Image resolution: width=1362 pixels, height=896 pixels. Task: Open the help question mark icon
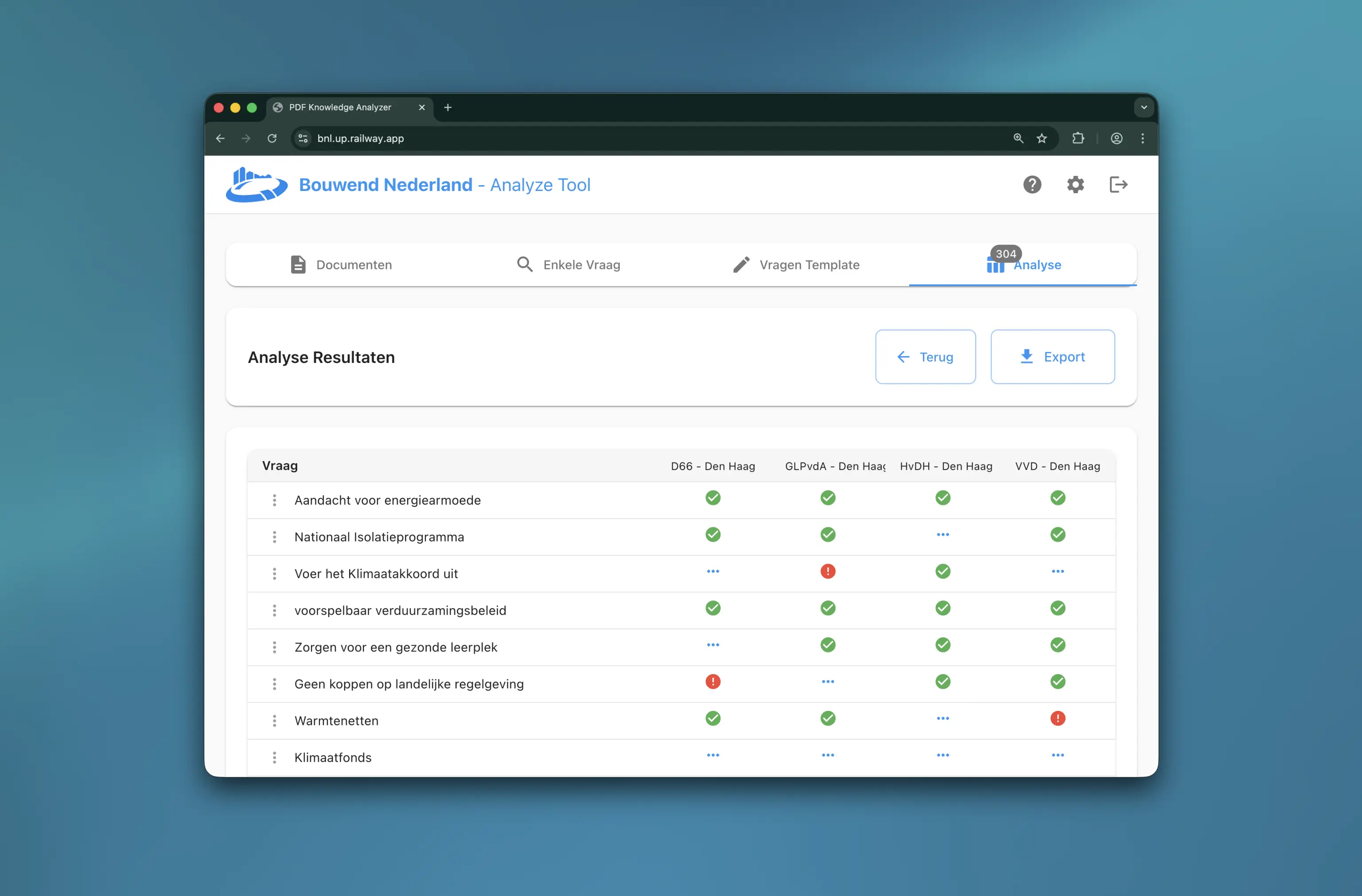(x=1032, y=185)
